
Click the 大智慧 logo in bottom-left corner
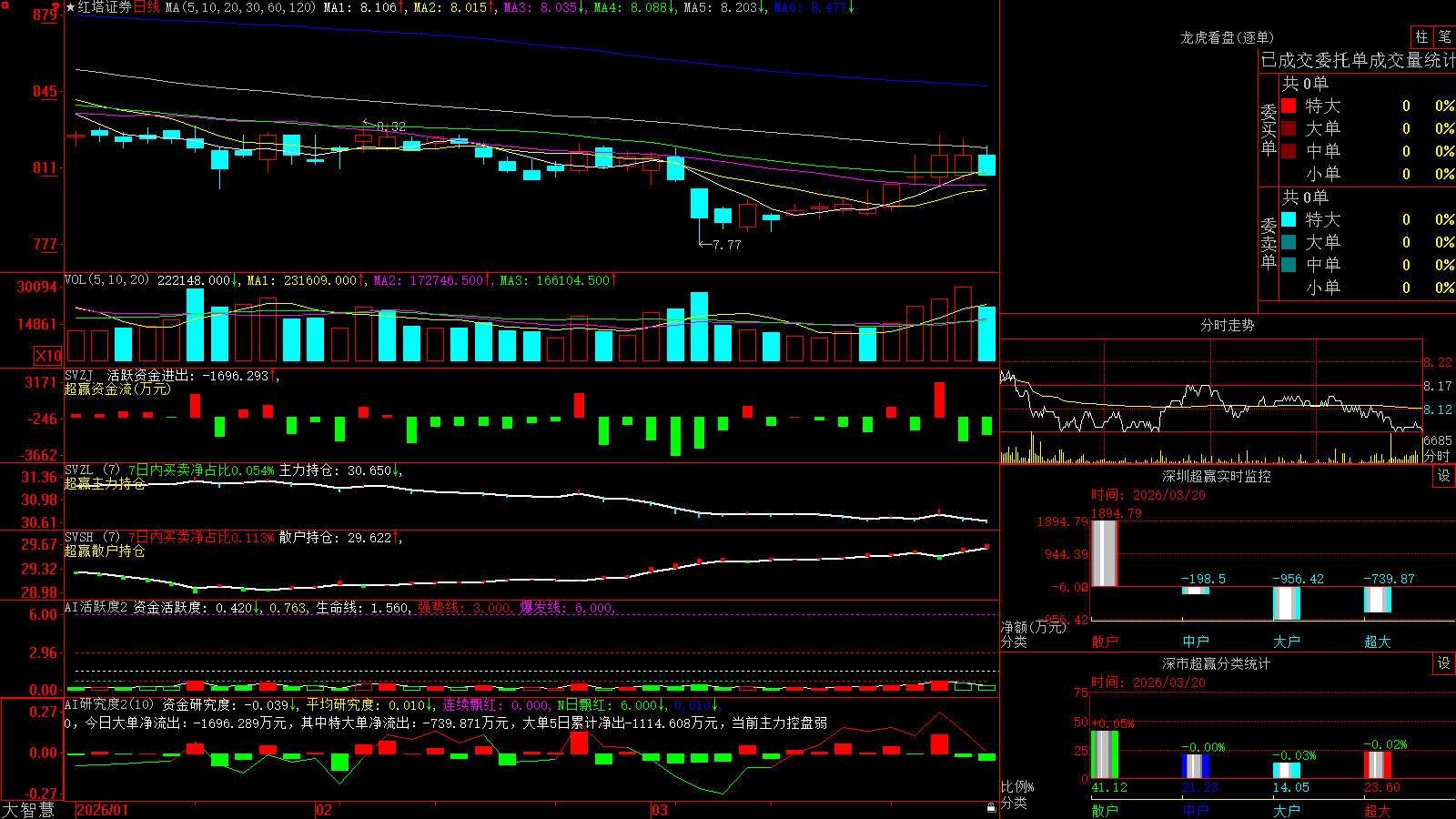coord(28,810)
